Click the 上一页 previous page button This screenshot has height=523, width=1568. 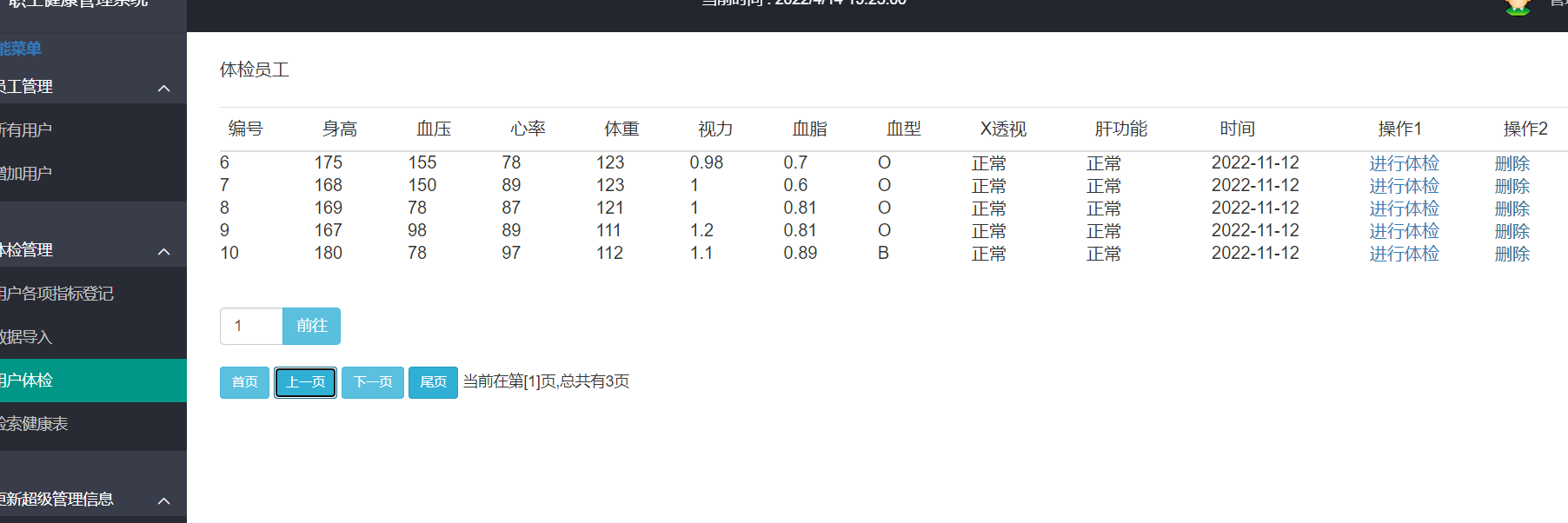[305, 382]
